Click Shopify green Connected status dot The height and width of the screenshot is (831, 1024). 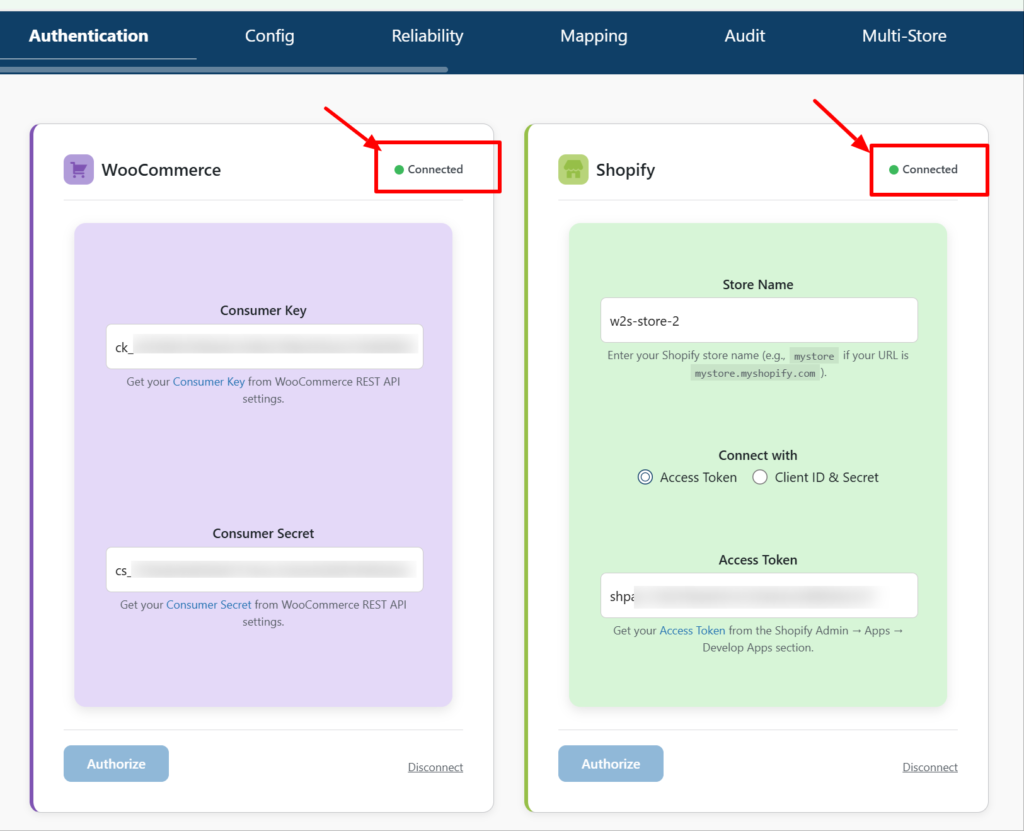[x=893, y=170]
